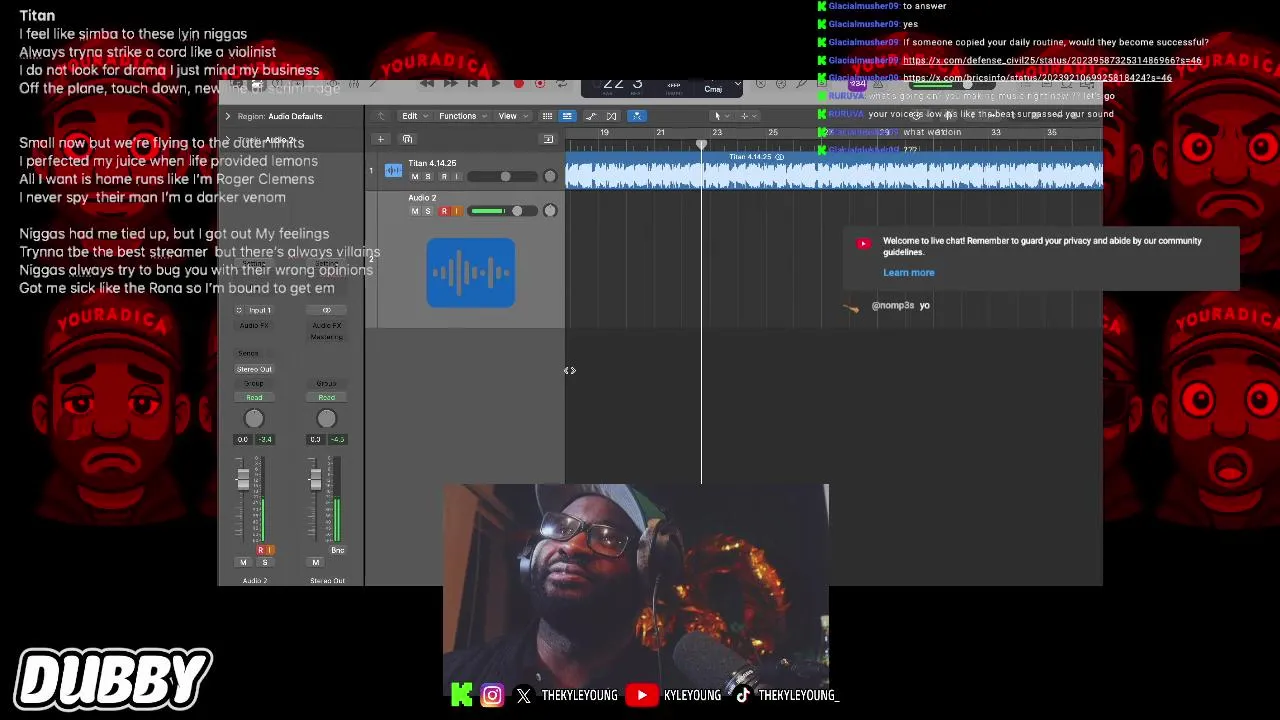Adjust the Stereo Out channel strip volume fader
Screen dimensions: 1280x720
pyautogui.click(x=316, y=479)
